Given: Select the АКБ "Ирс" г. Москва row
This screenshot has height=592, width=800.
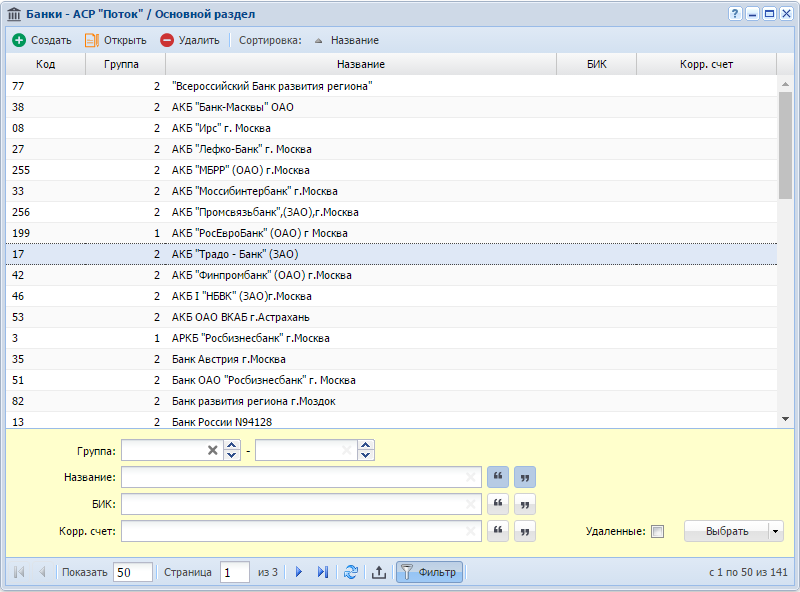Looking at the screenshot, I should click(x=391, y=128).
